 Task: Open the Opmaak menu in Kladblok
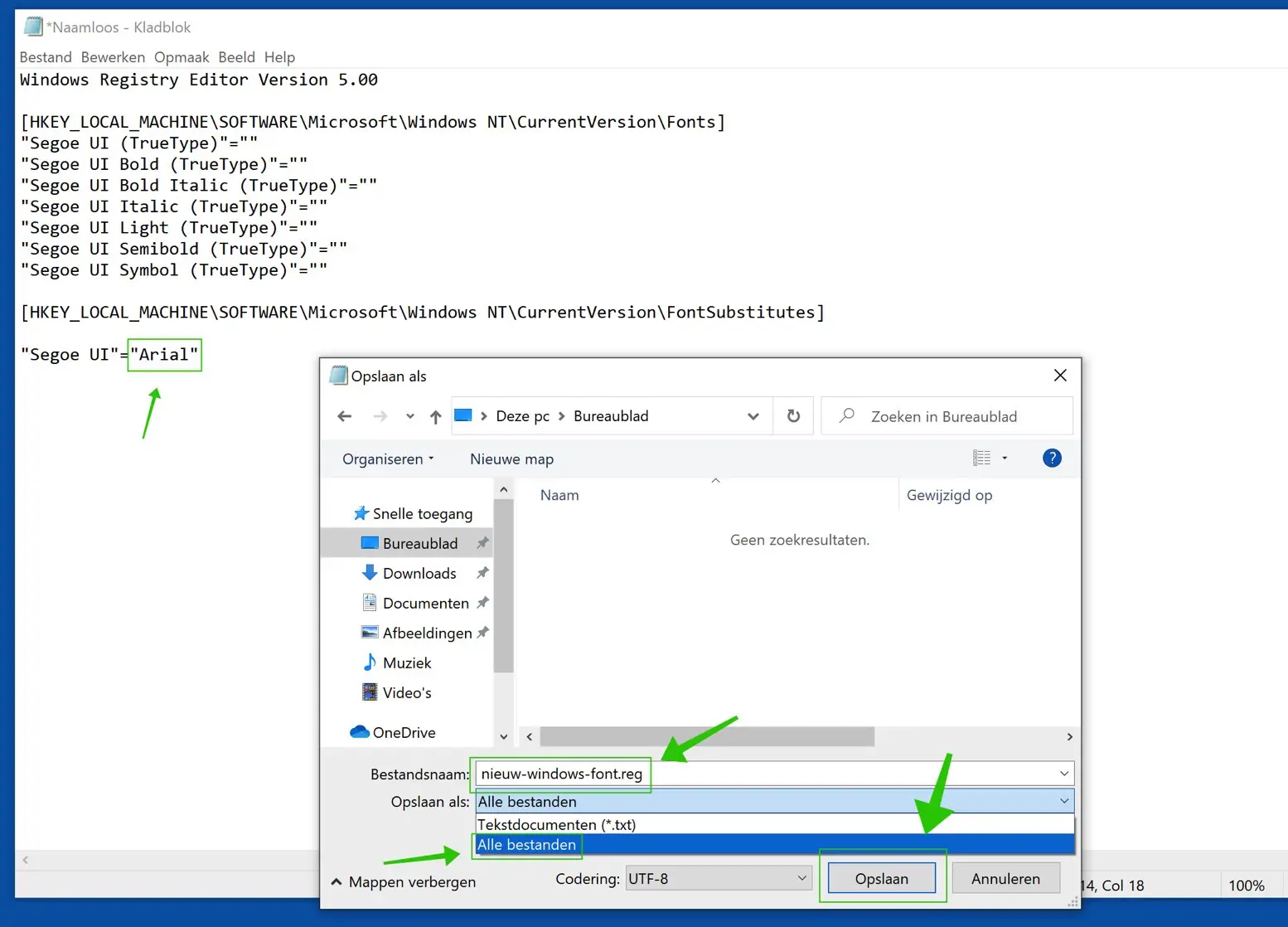click(182, 57)
